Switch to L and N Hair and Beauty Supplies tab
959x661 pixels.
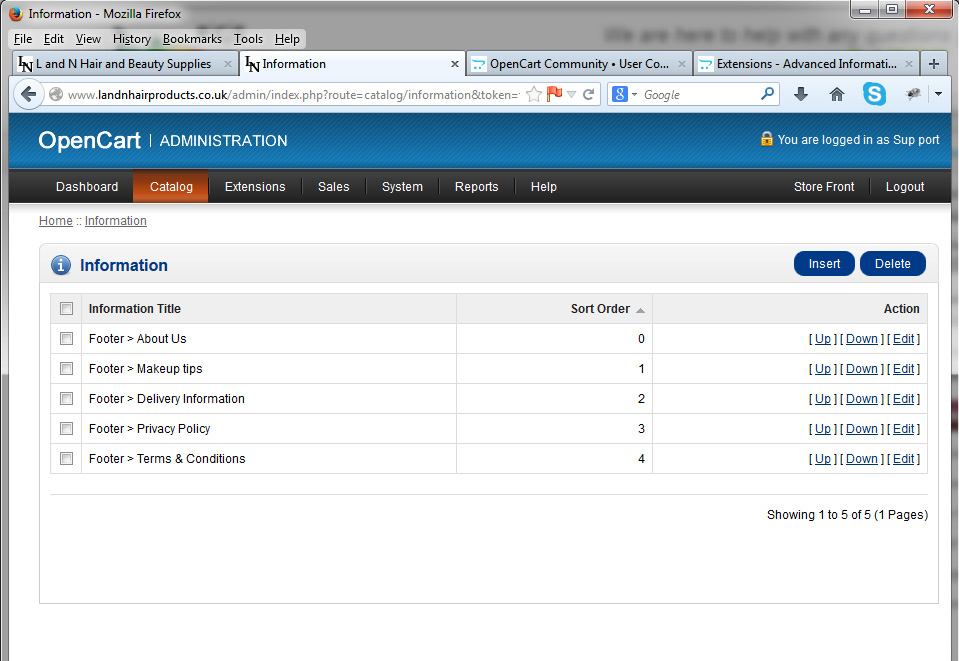click(125, 64)
